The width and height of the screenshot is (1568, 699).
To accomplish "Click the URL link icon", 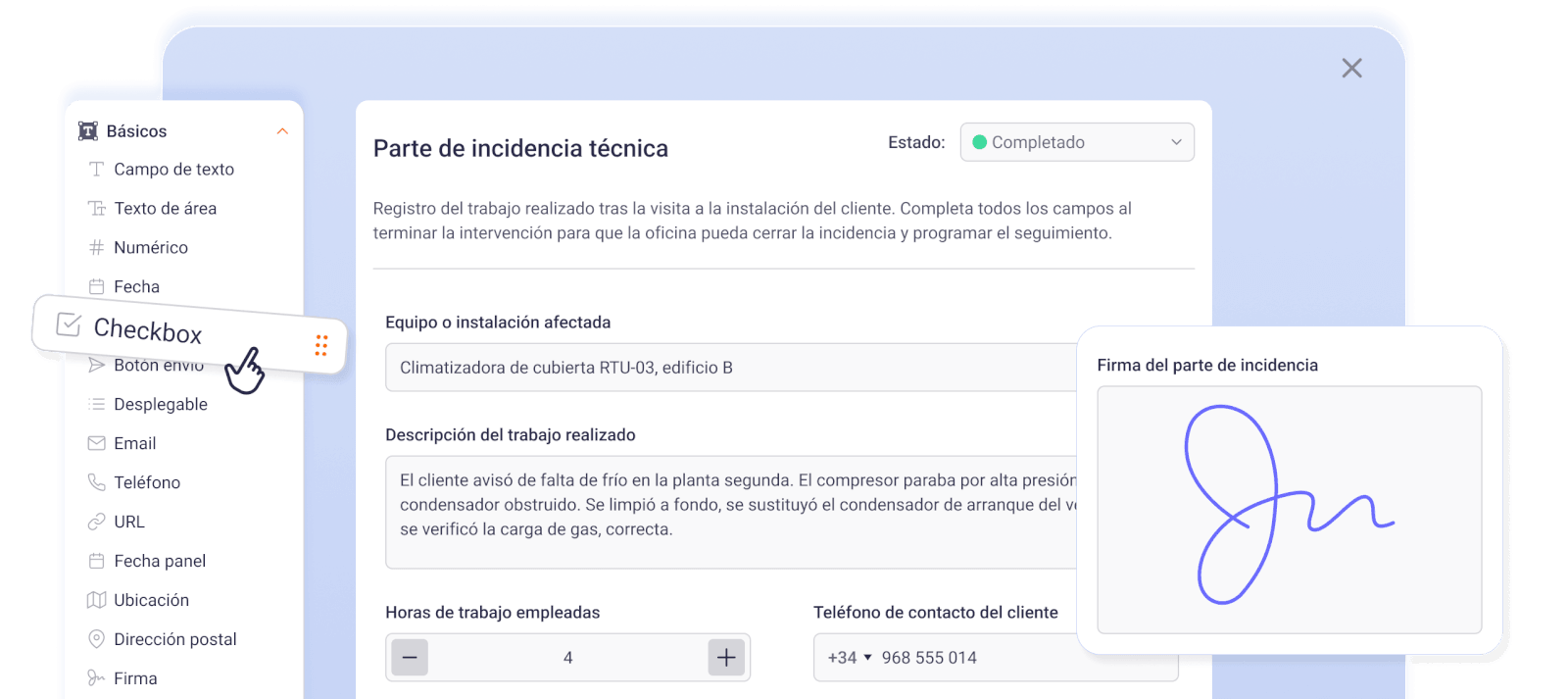I will pos(96,522).
